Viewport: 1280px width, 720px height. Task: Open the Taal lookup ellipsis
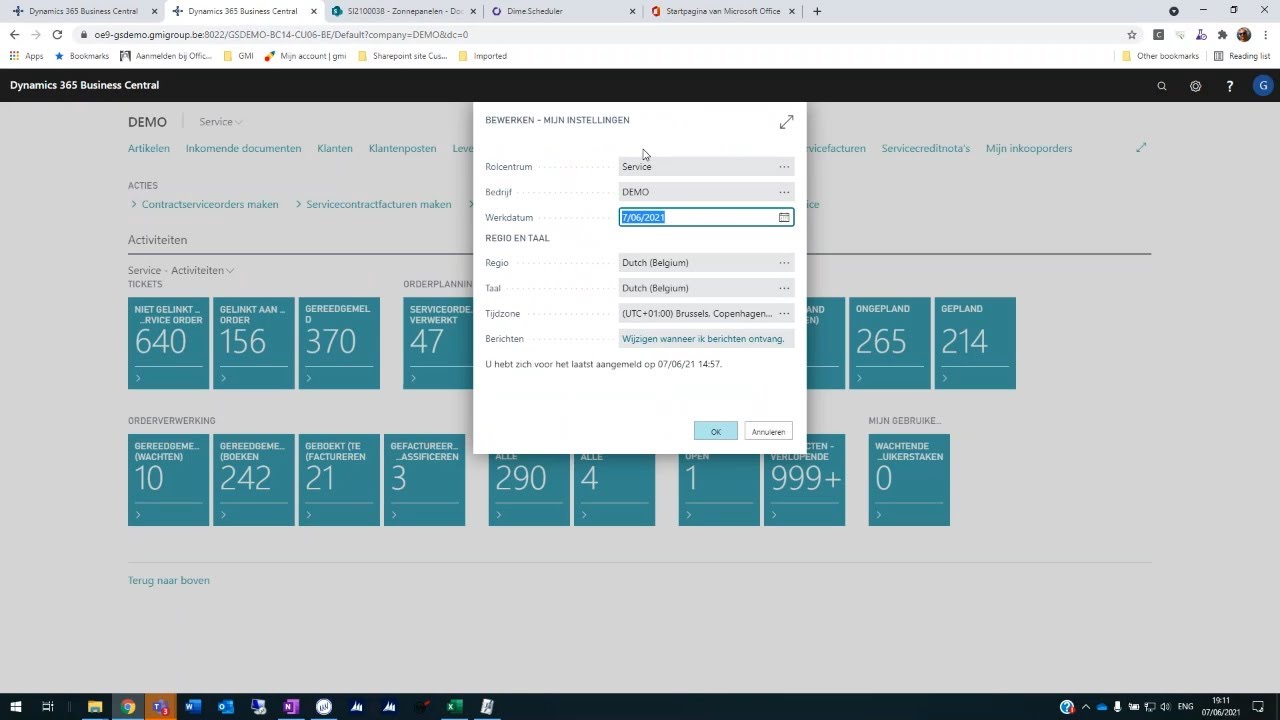click(x=784, y=288)
